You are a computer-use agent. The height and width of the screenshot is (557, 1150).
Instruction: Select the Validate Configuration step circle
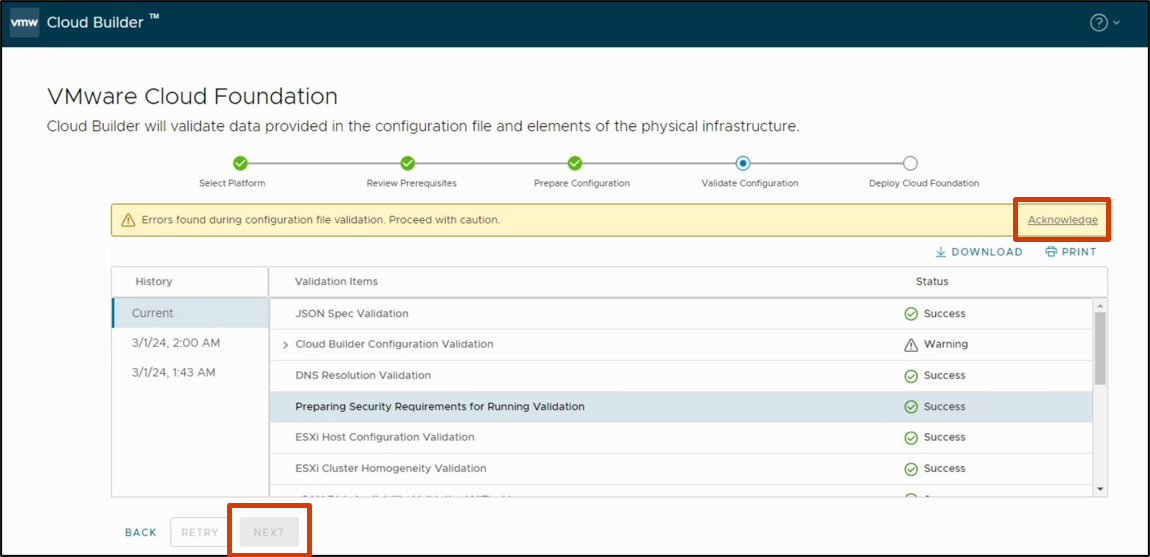743,163
